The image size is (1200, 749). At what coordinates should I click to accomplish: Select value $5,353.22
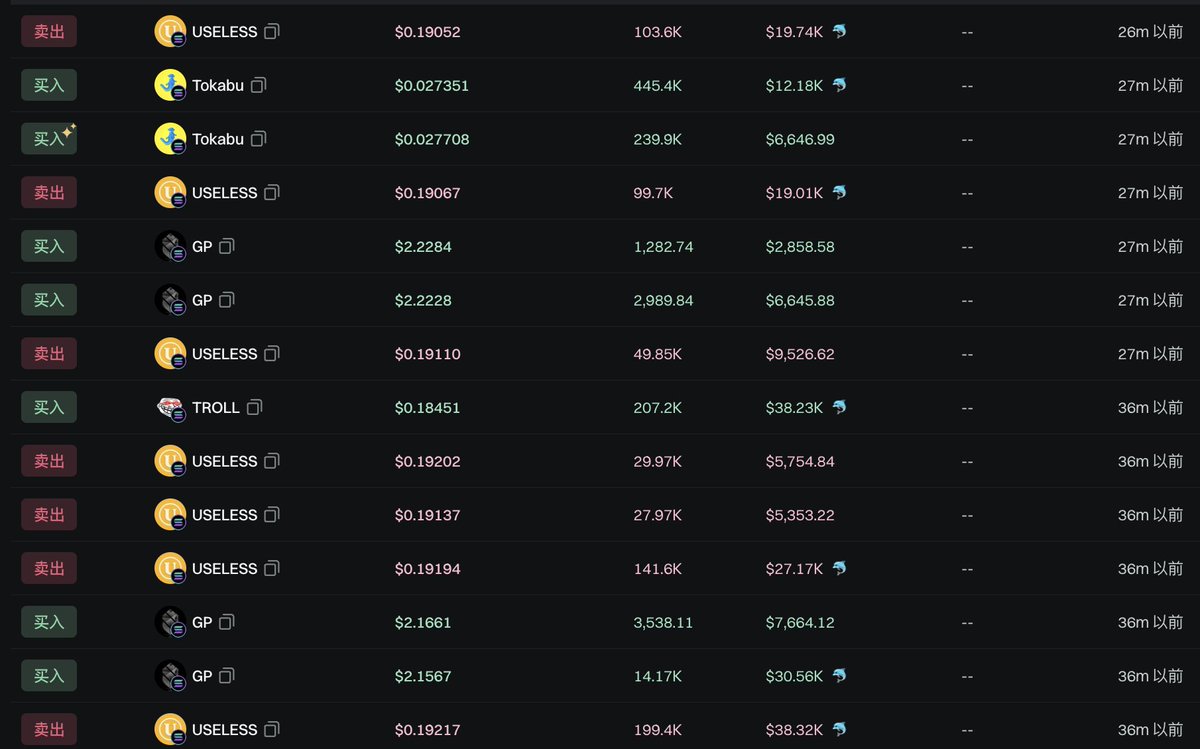coord(800,515)
